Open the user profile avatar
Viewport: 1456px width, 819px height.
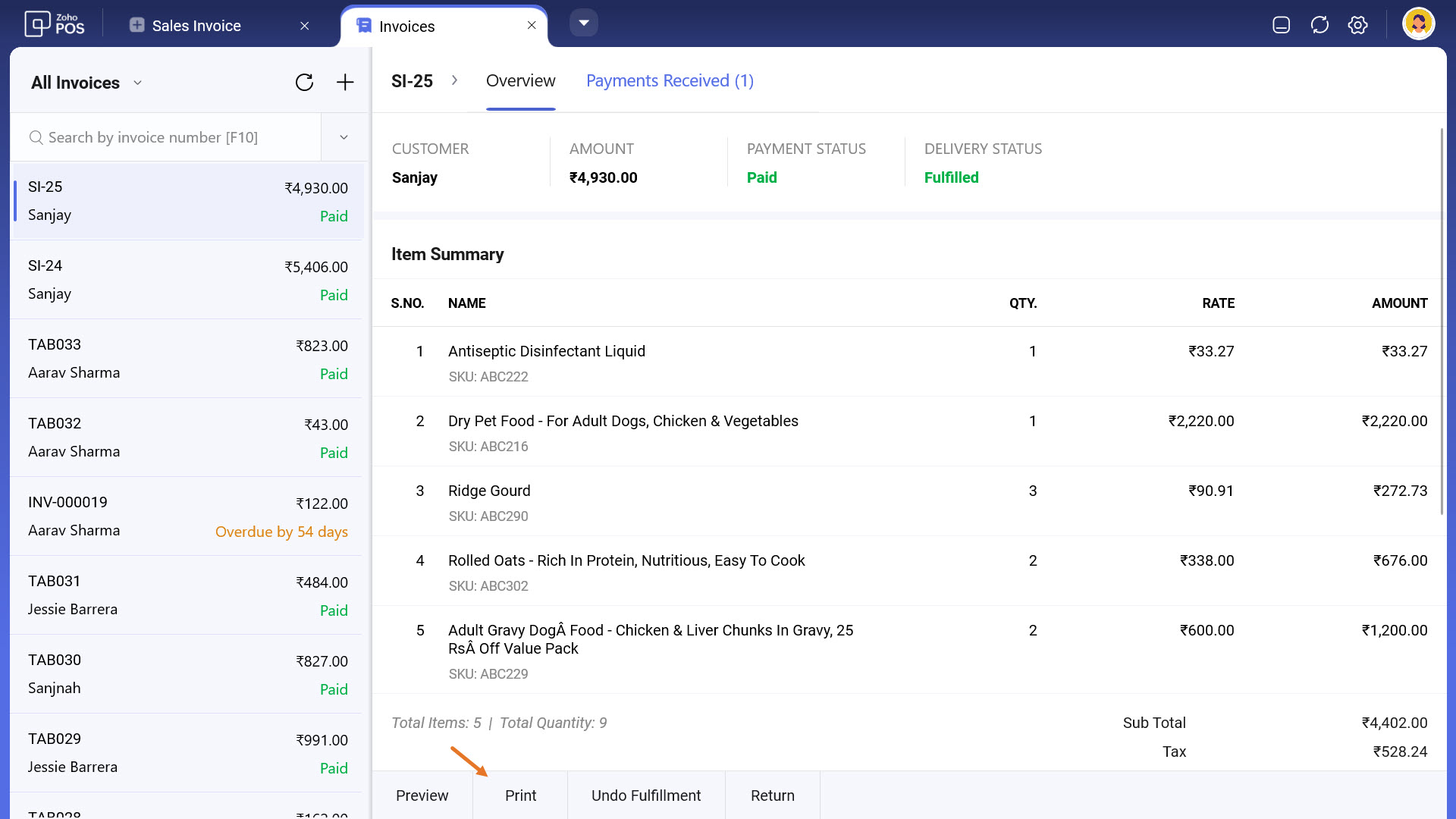(1418, 24)
